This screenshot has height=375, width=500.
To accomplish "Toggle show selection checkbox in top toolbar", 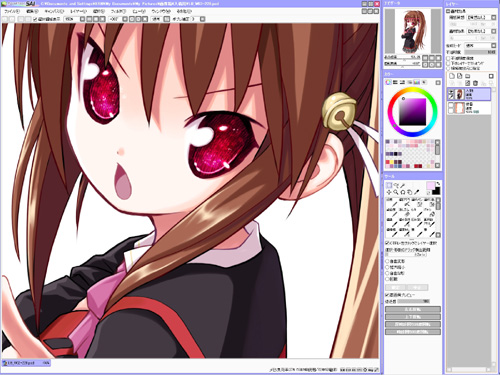I will coord(36,19).
